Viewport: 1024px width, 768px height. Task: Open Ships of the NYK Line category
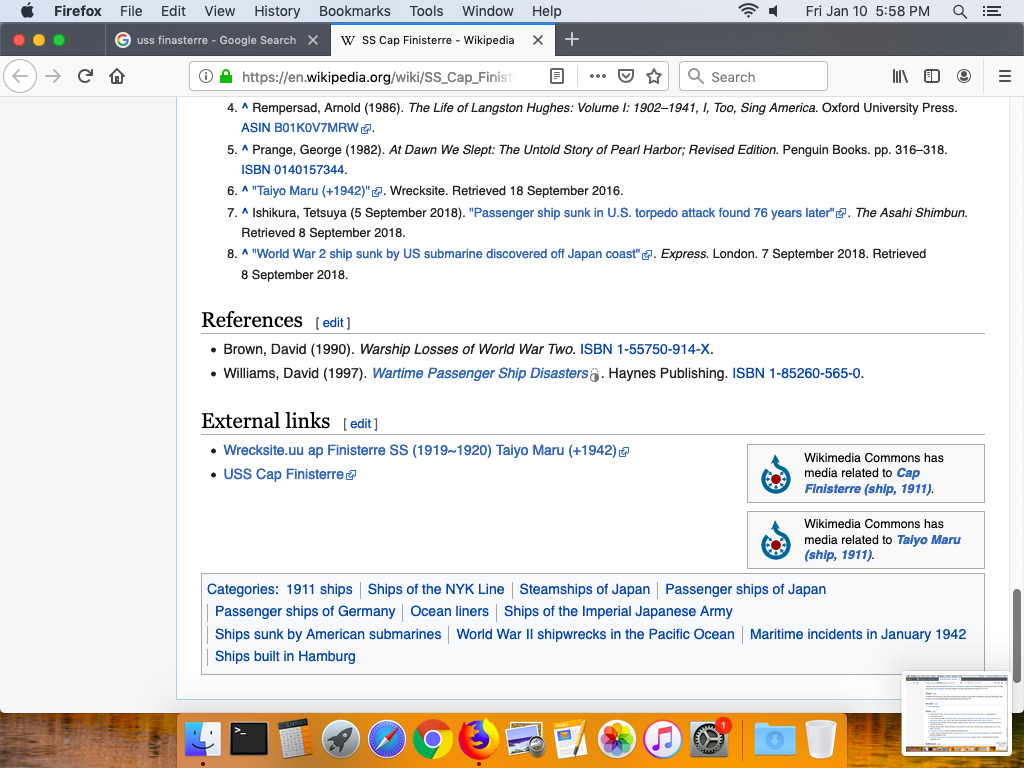435,590
